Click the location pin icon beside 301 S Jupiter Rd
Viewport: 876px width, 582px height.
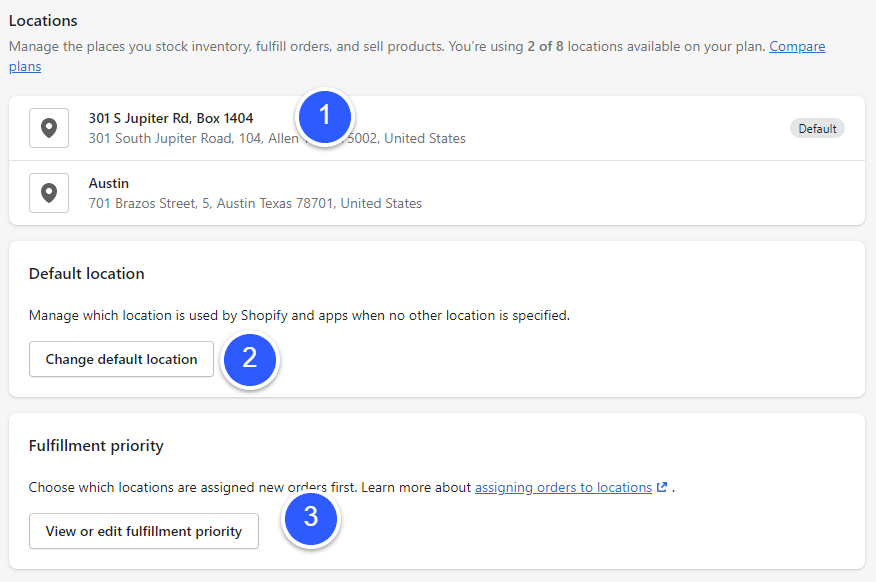tap(48, 127)
